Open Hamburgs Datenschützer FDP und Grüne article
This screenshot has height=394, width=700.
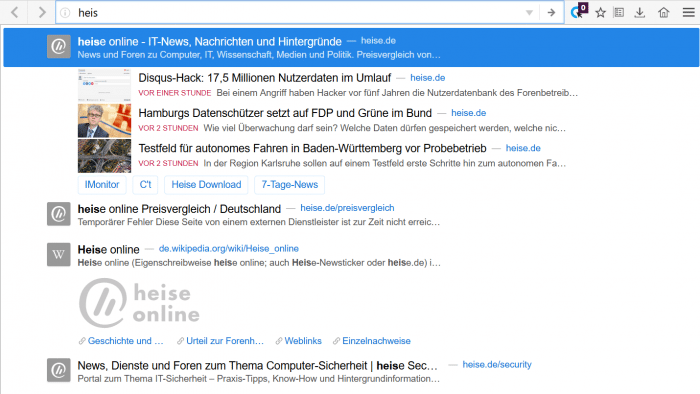pos(285,113)
